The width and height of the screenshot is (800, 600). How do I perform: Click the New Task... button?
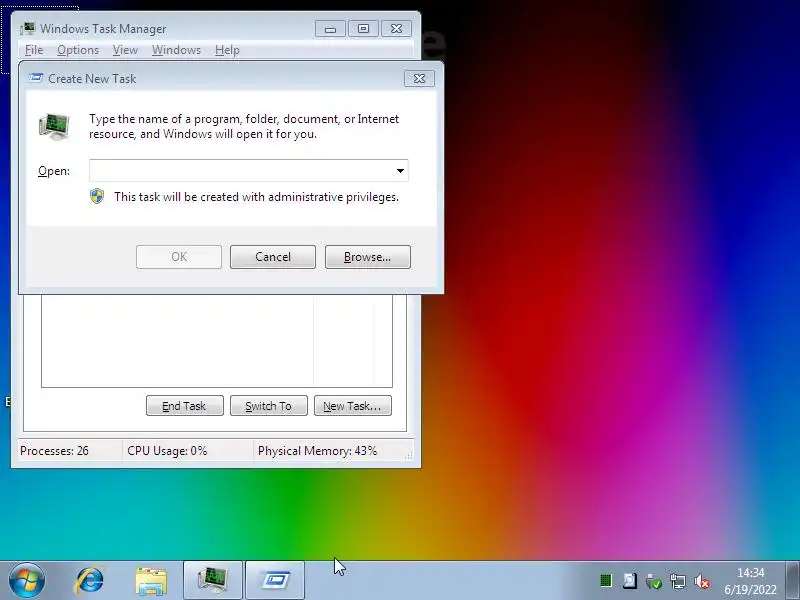[x=353, y=406]
